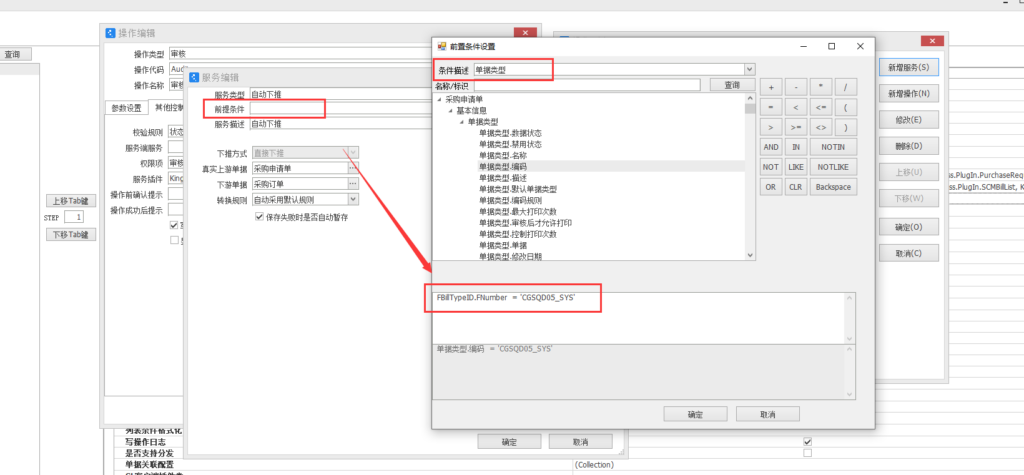Open the 真实上游单据 ellipsis picker
The image size is (1024, 475).
[353, 168]
